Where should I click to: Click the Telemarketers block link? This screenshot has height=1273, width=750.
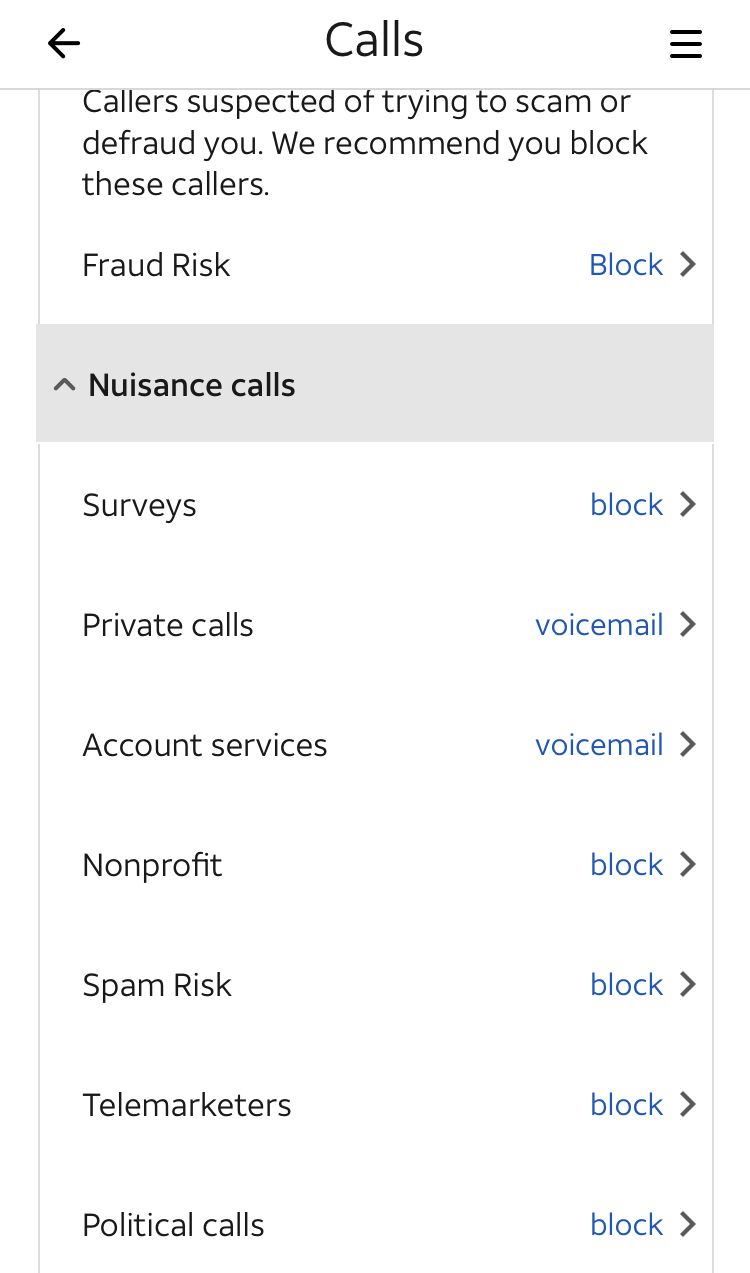pyautogui.click(x=626, y=1105)
